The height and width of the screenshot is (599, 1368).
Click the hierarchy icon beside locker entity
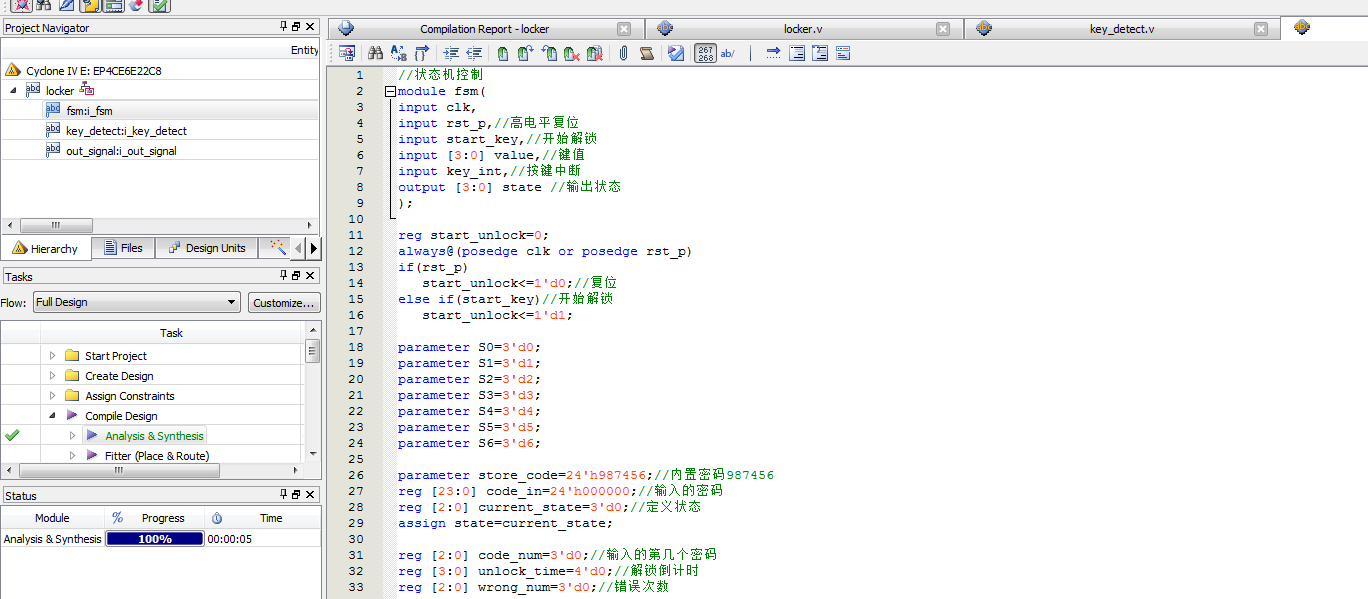click(x=87, y=90)
